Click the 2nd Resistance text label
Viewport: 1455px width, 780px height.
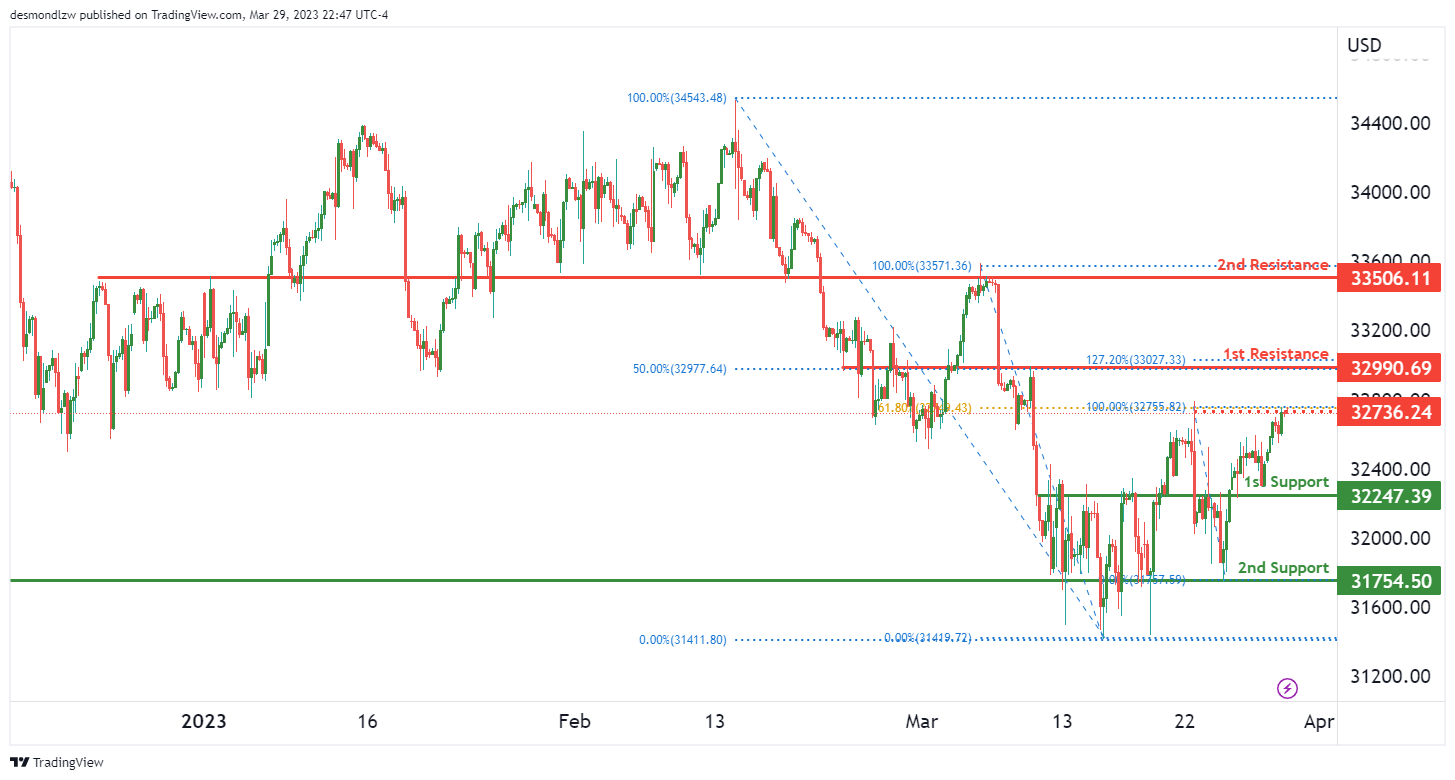click(x=1273, y=265)
